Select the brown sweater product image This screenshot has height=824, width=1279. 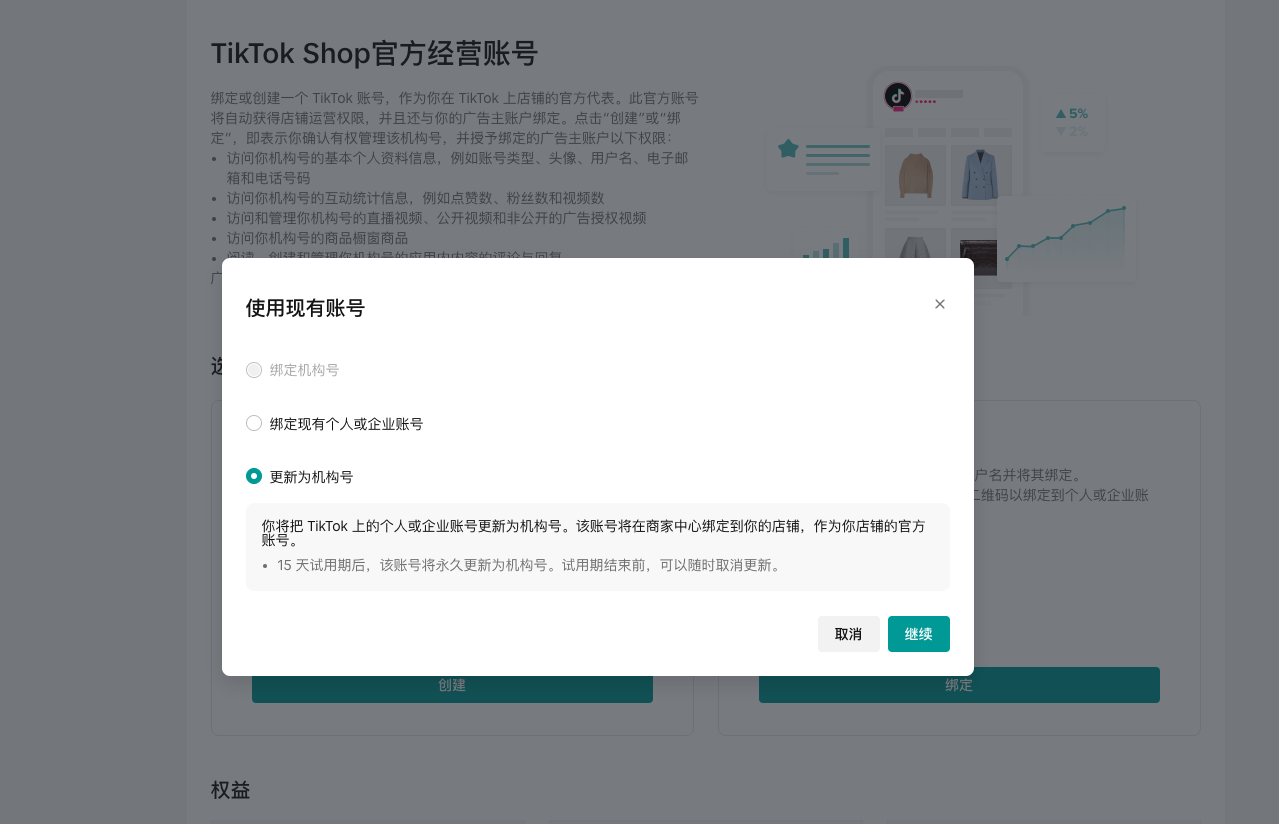coord(915,174)
